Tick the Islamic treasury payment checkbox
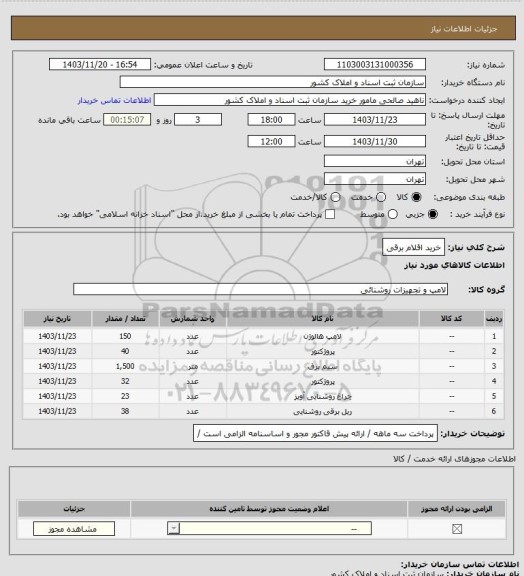Screen dimensions: 524x576 click(330, 214)
